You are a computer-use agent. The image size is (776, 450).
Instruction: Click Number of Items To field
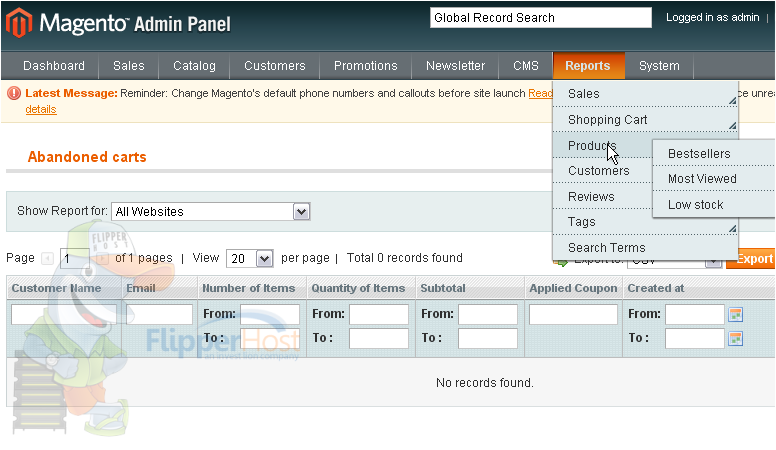[x=270, y=339]
